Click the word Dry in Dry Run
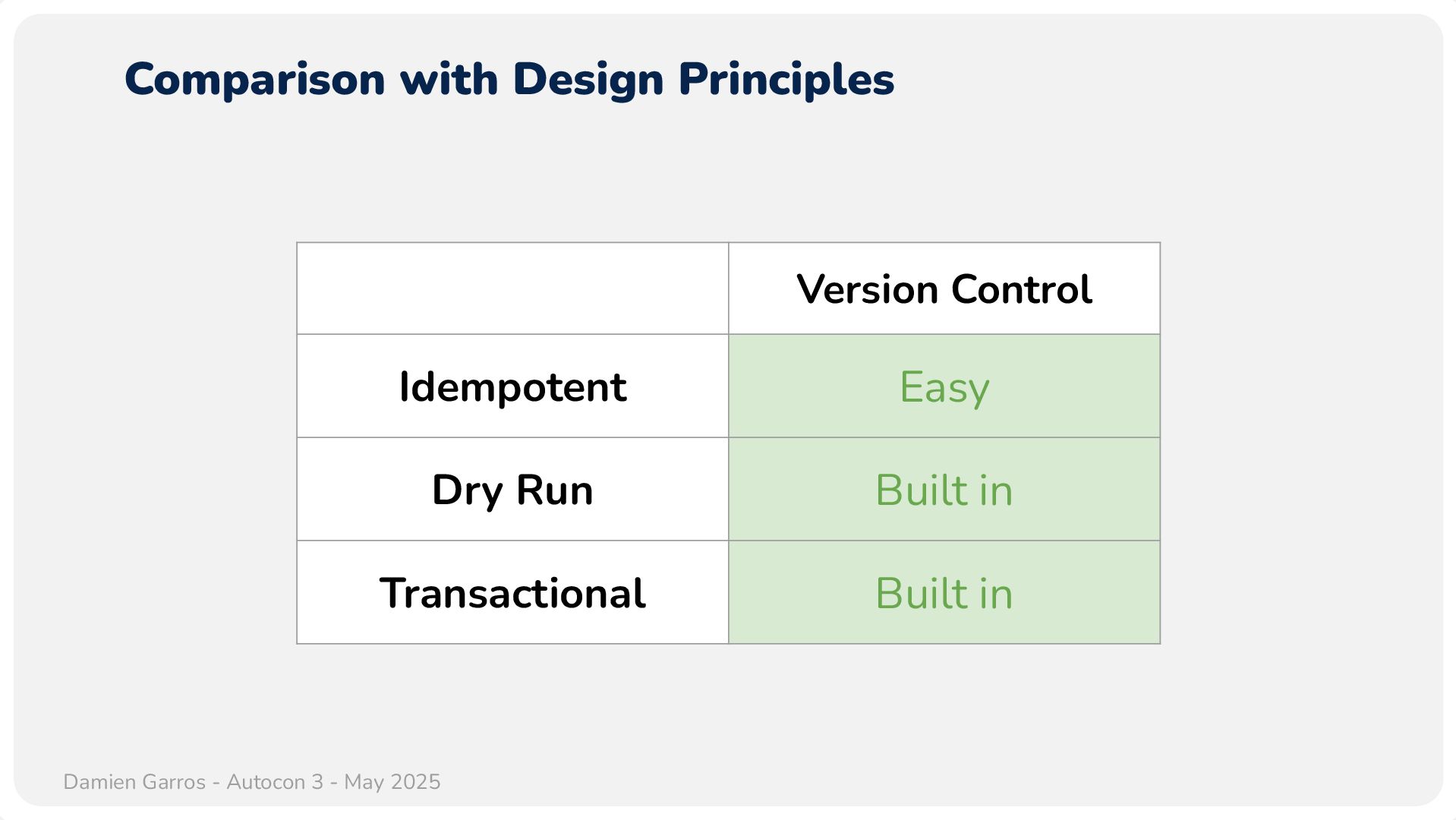This screenshot has height=820, width=1456. point(467,491)
